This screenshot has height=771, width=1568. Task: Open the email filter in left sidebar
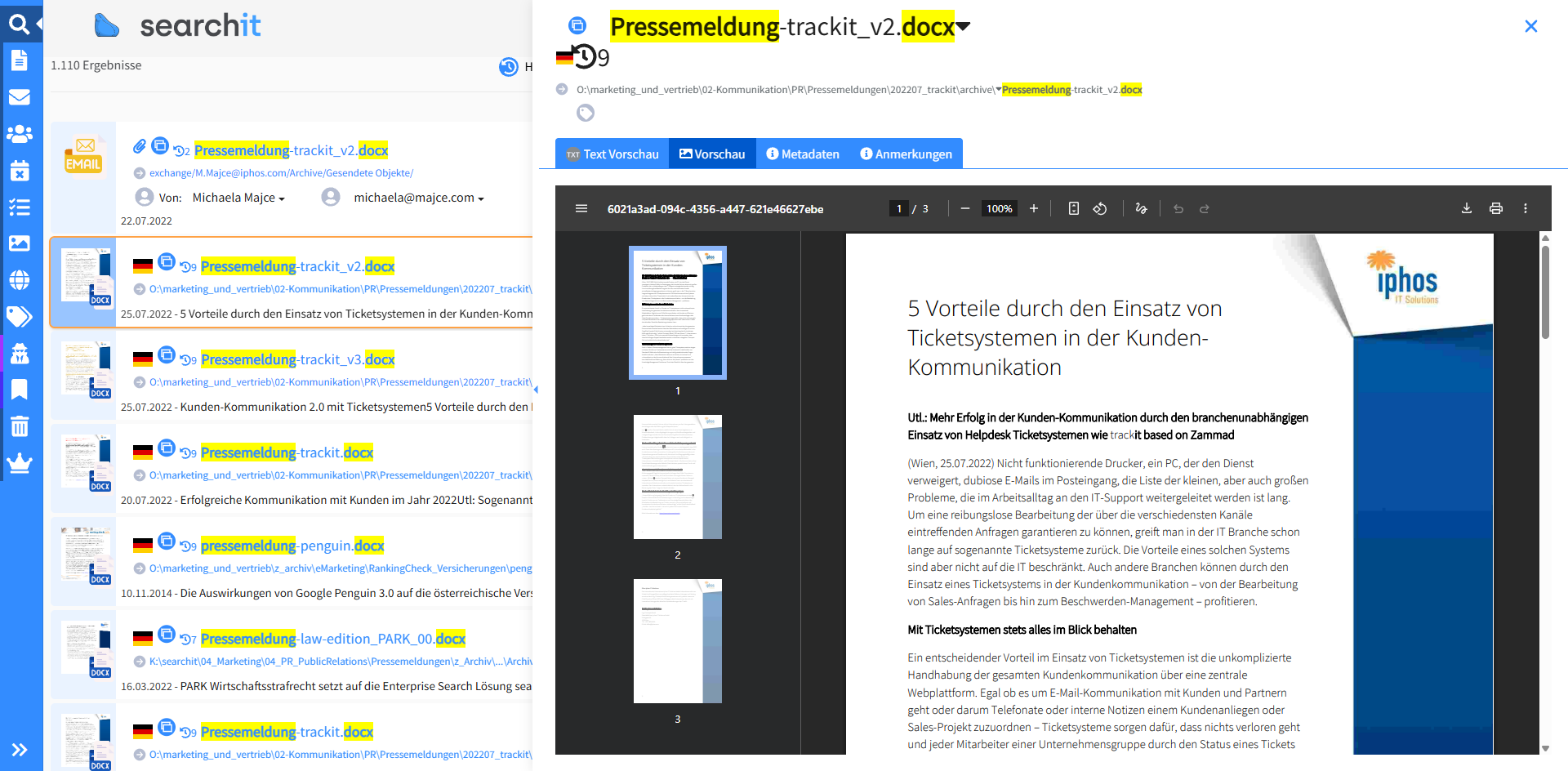[20, 97]
